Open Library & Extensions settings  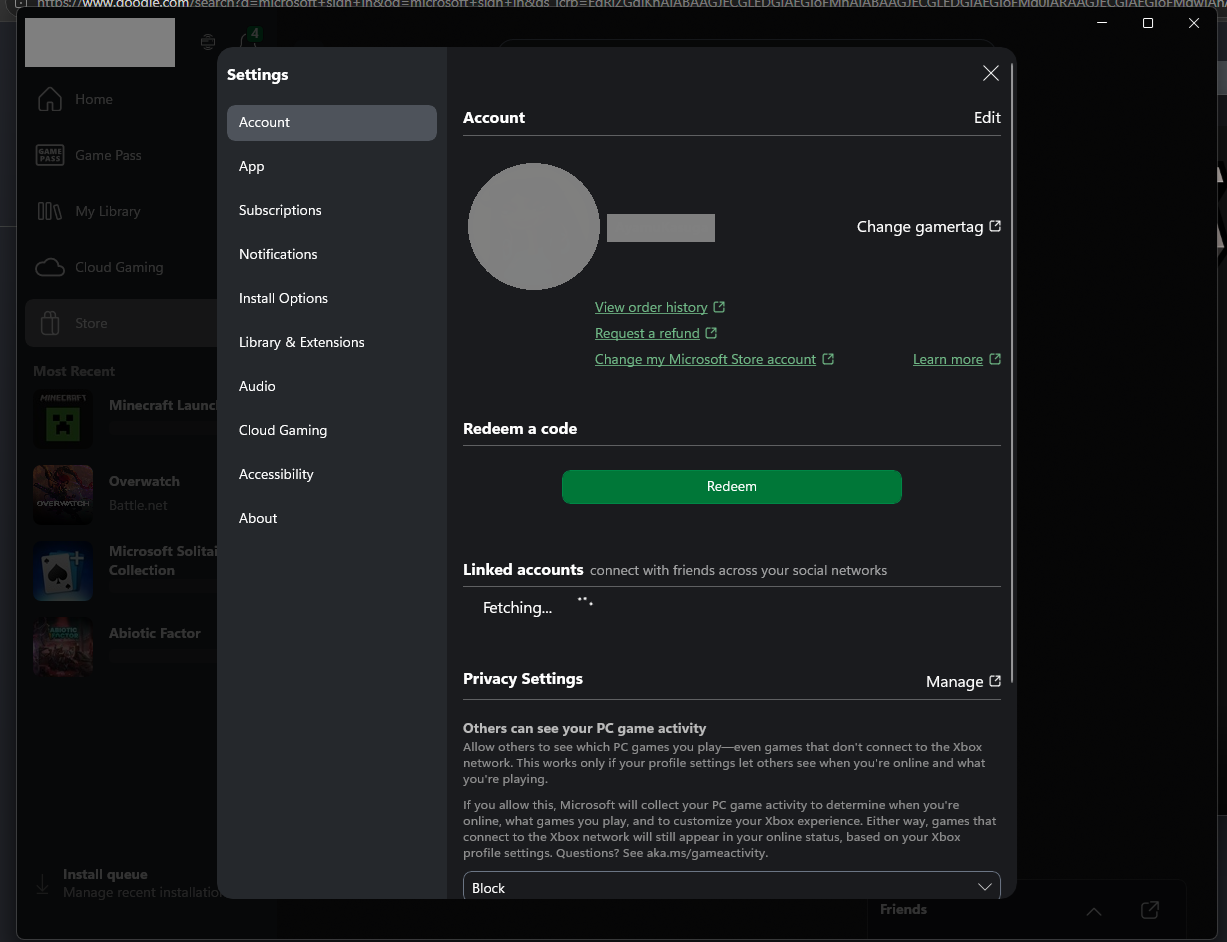(332, 342)
